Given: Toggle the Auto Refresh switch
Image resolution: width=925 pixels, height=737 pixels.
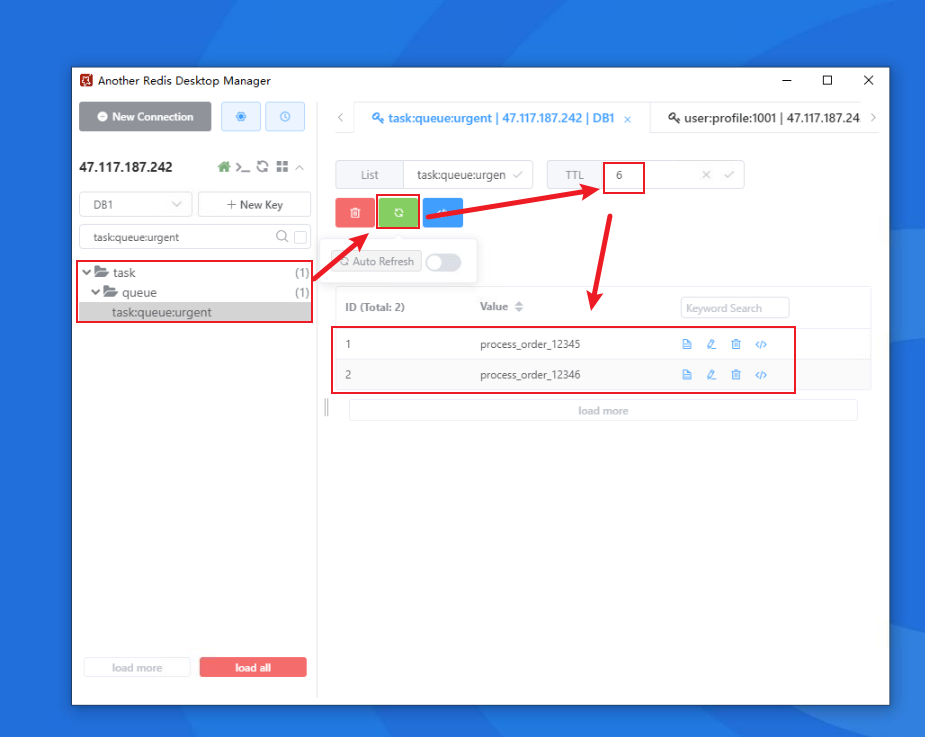Looking at the screenshot, I should [x=443, y=262].
